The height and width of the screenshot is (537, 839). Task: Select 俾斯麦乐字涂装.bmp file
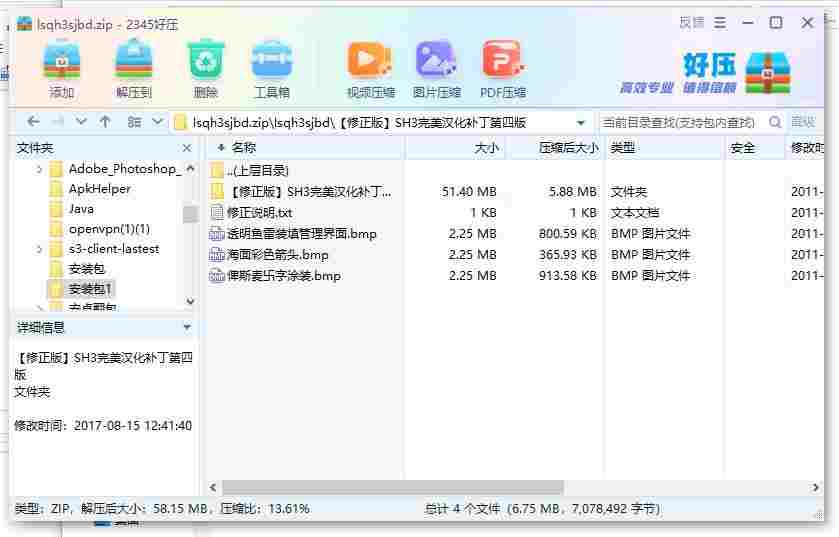(x=515, y=276)
